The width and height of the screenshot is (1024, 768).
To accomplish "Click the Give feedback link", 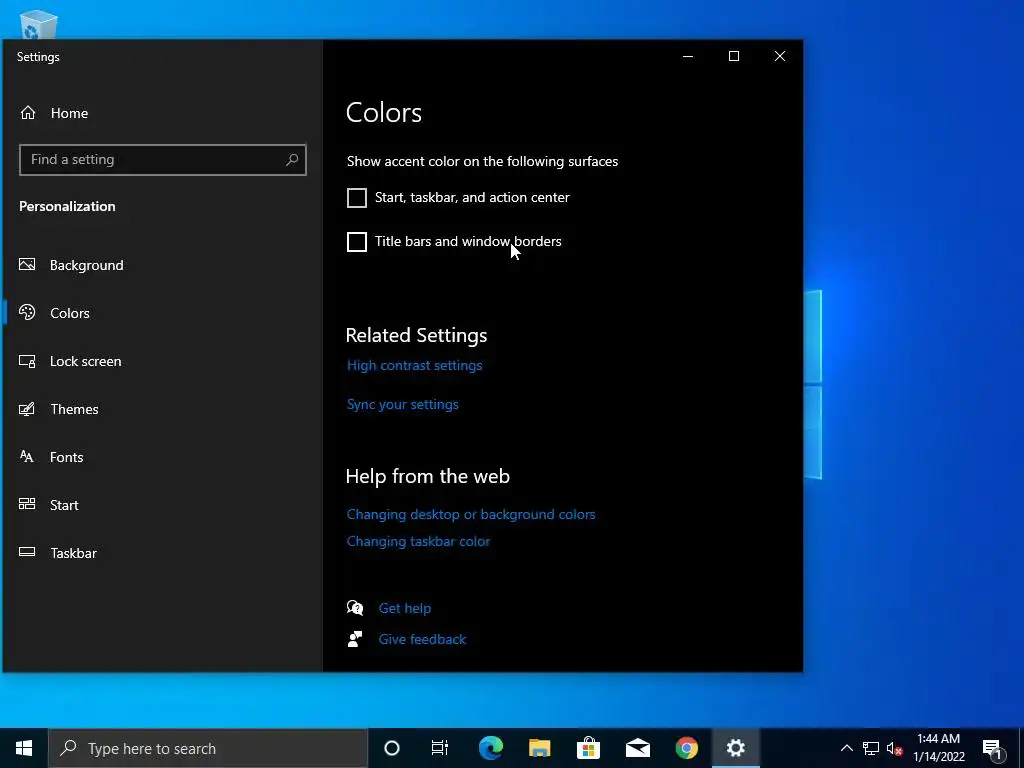I will click(423, 639).
